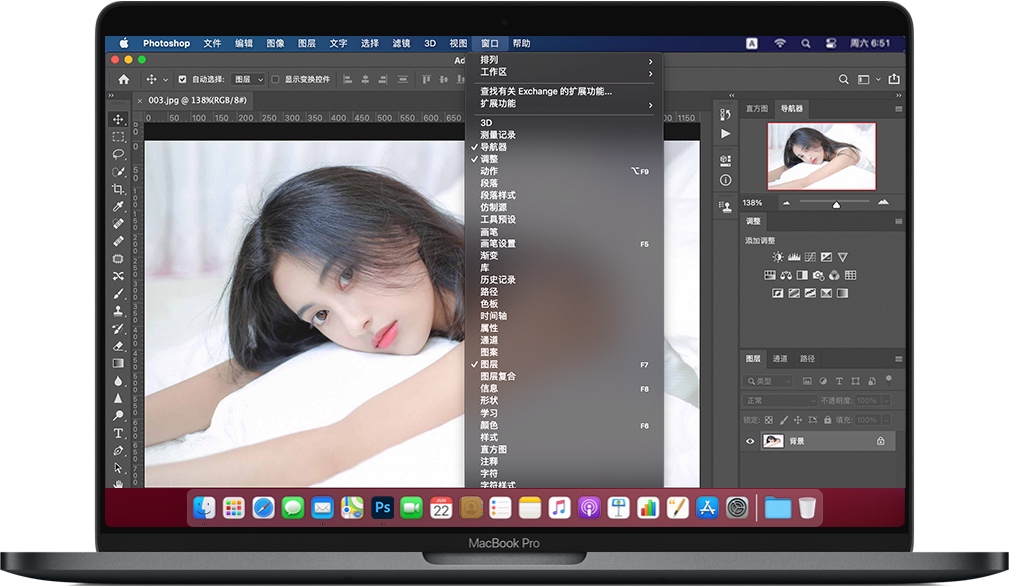
Task: Toggle the 自动选择 checkbox in options bar
Action: point(183,78)
